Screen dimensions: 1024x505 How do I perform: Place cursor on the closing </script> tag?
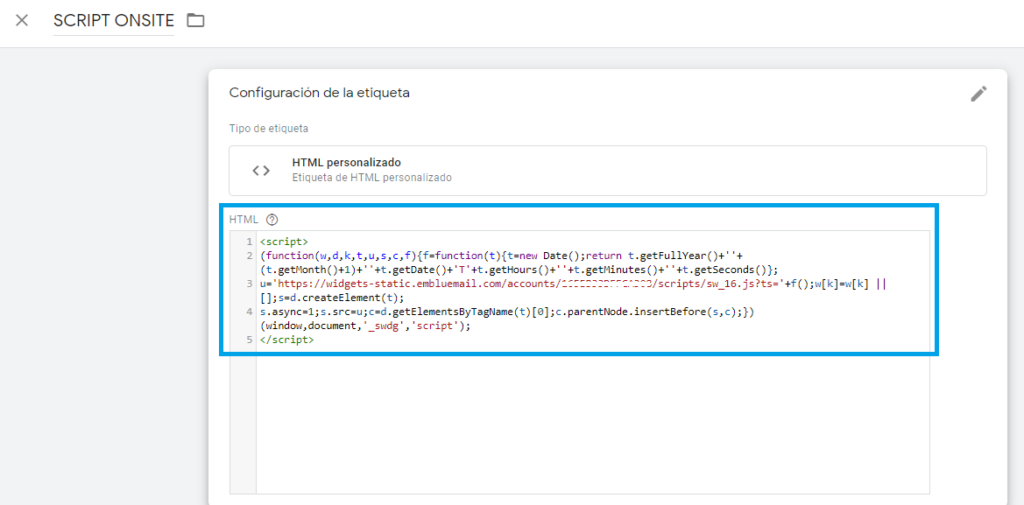[286, 340]
